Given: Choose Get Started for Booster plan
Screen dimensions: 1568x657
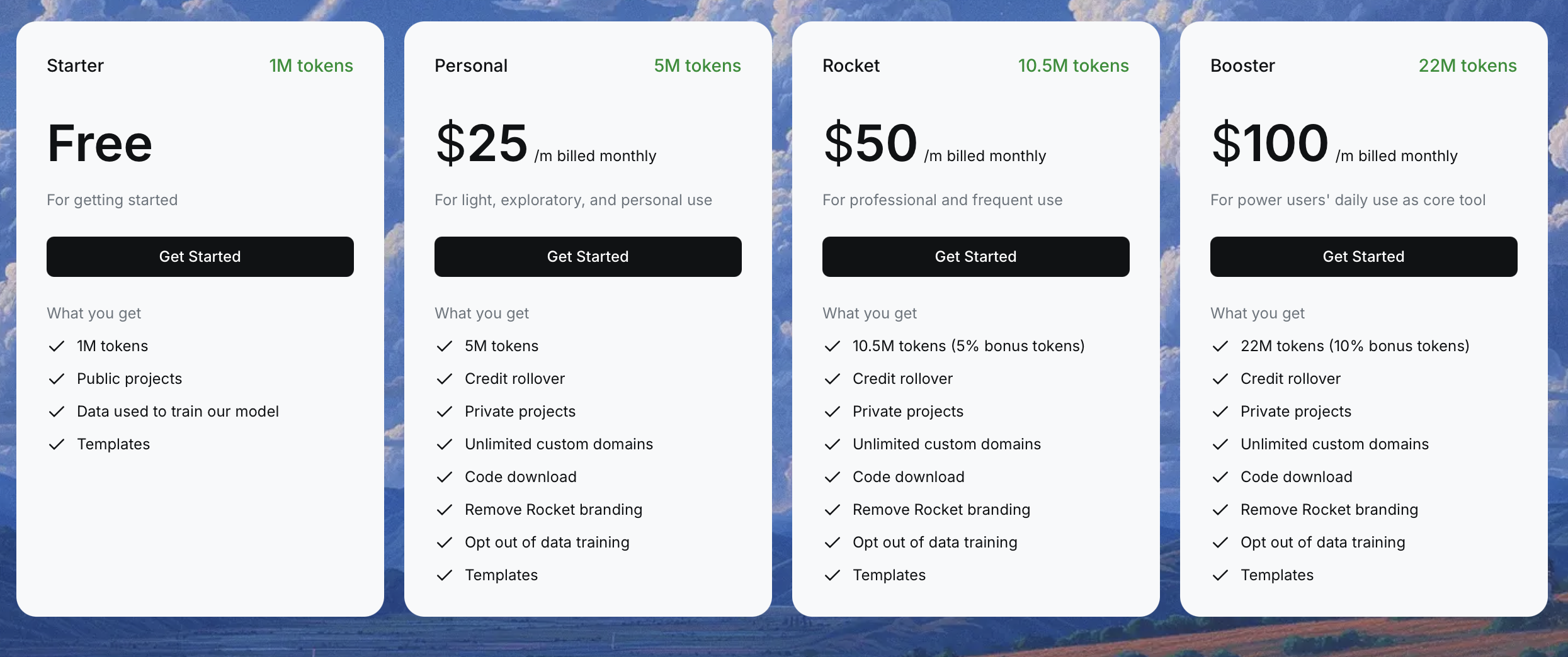Looking at the screenshot, I should pyautogui.click(x=1363, y=257).
